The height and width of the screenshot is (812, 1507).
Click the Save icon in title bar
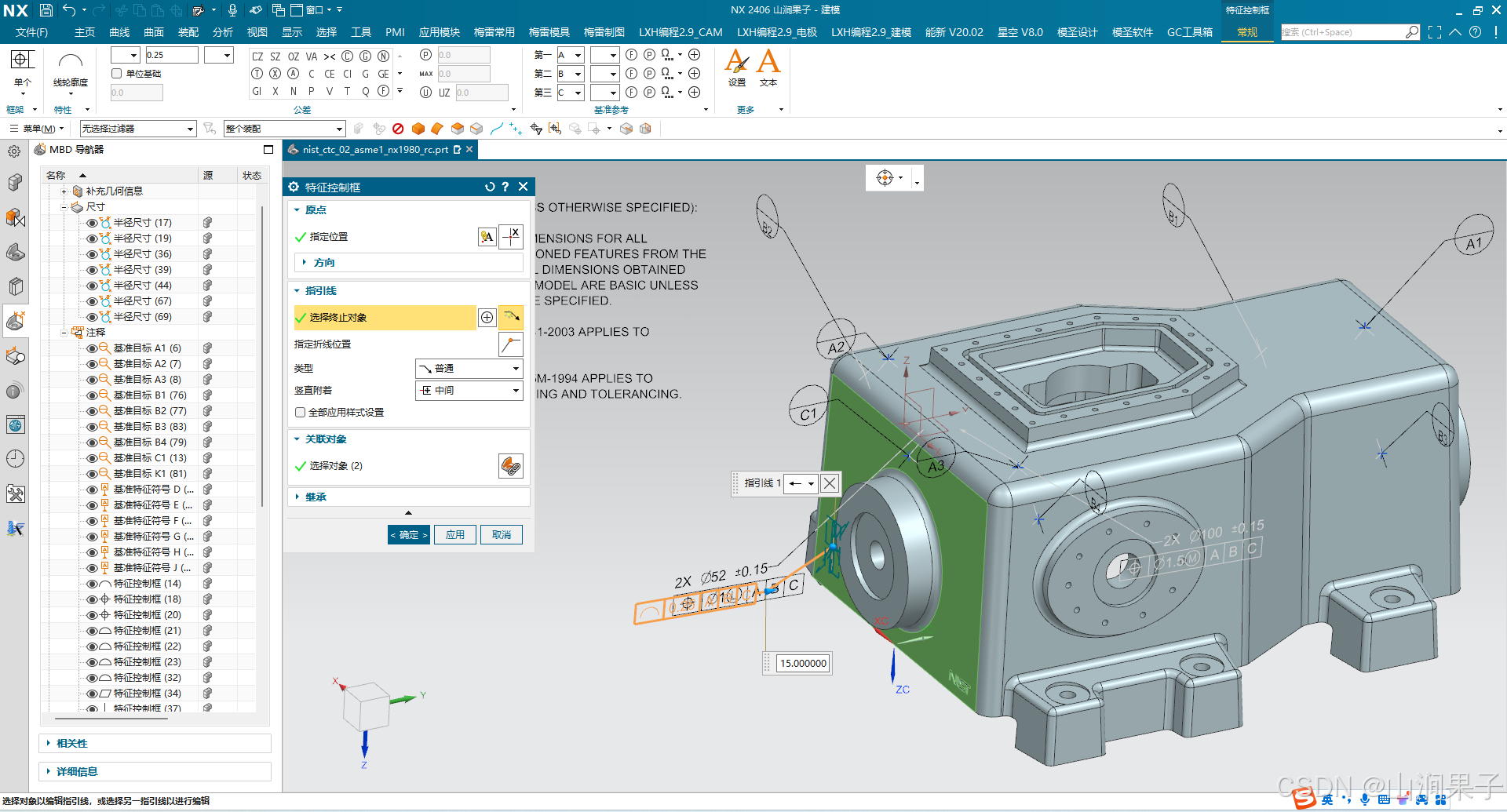(x=46, y=10)
